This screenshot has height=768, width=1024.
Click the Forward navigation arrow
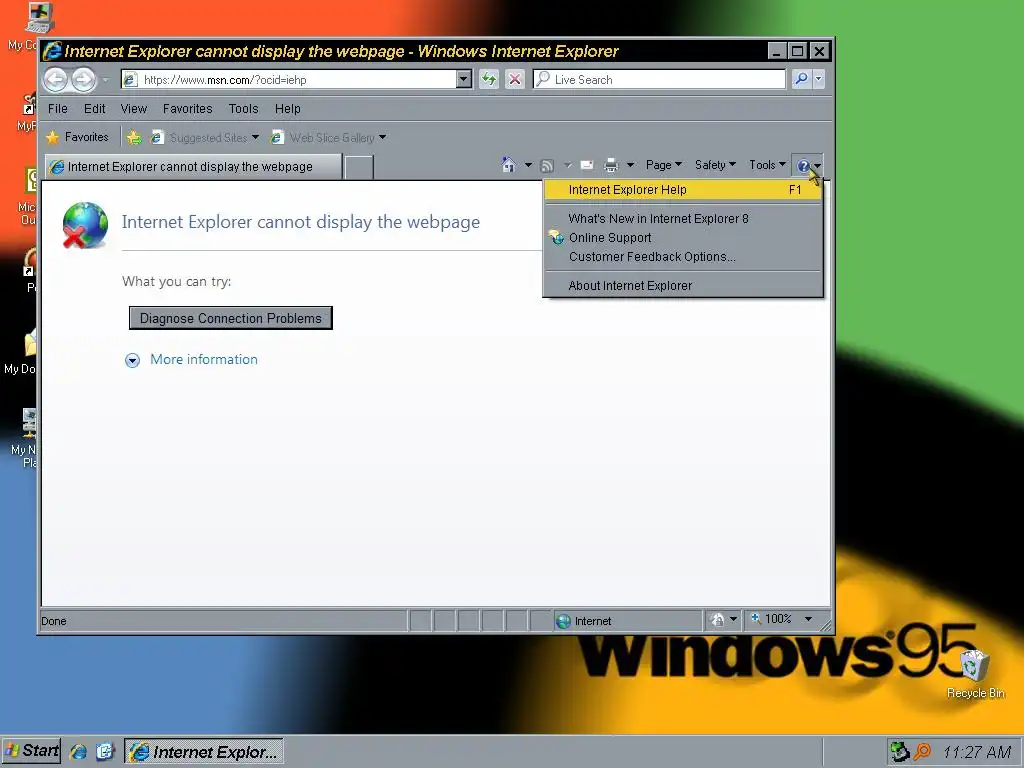coord(83,80)
